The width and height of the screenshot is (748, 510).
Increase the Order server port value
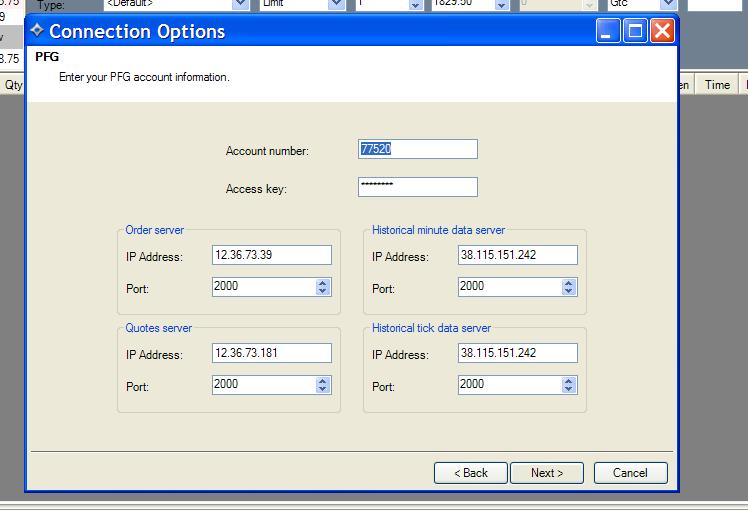[x=323, y=282]
